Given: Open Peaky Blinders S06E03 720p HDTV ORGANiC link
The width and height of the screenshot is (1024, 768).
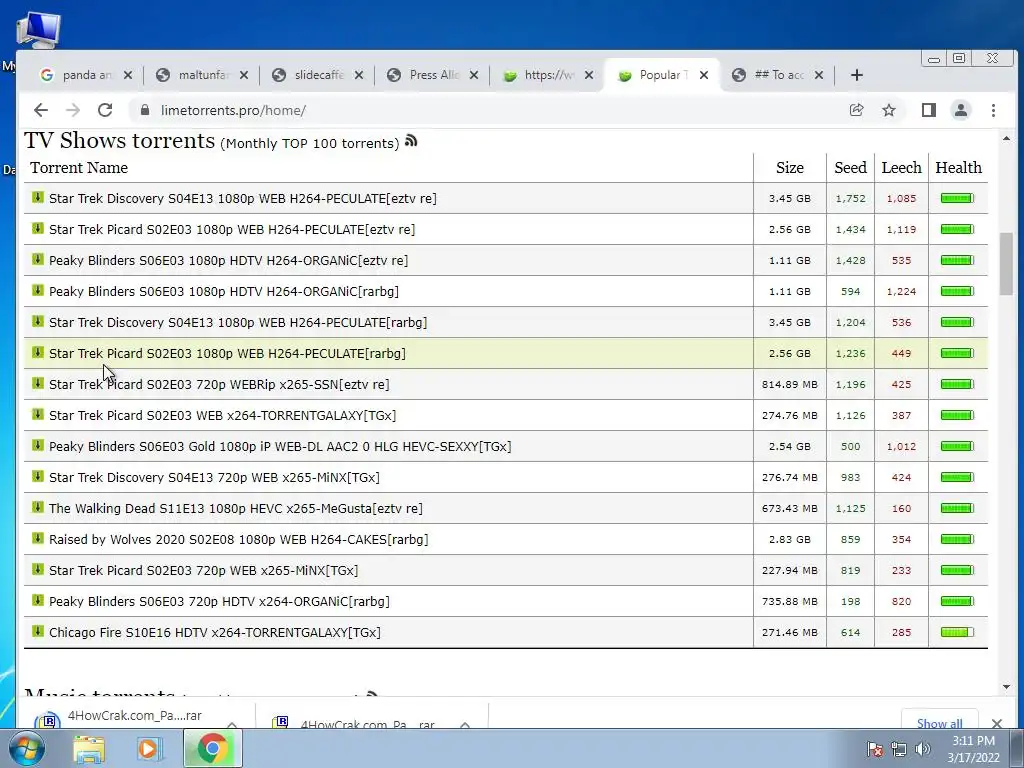Looking at the screenshot, I should pos(219,601).
